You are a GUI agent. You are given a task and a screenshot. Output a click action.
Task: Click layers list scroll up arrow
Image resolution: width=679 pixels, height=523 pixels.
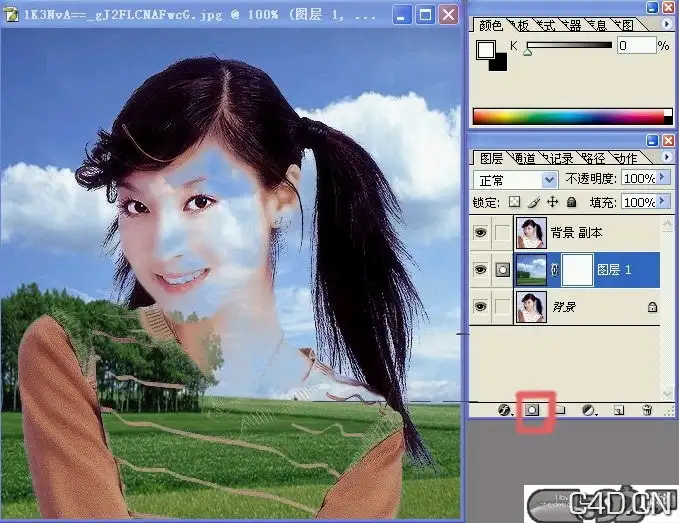coord(667,223)
